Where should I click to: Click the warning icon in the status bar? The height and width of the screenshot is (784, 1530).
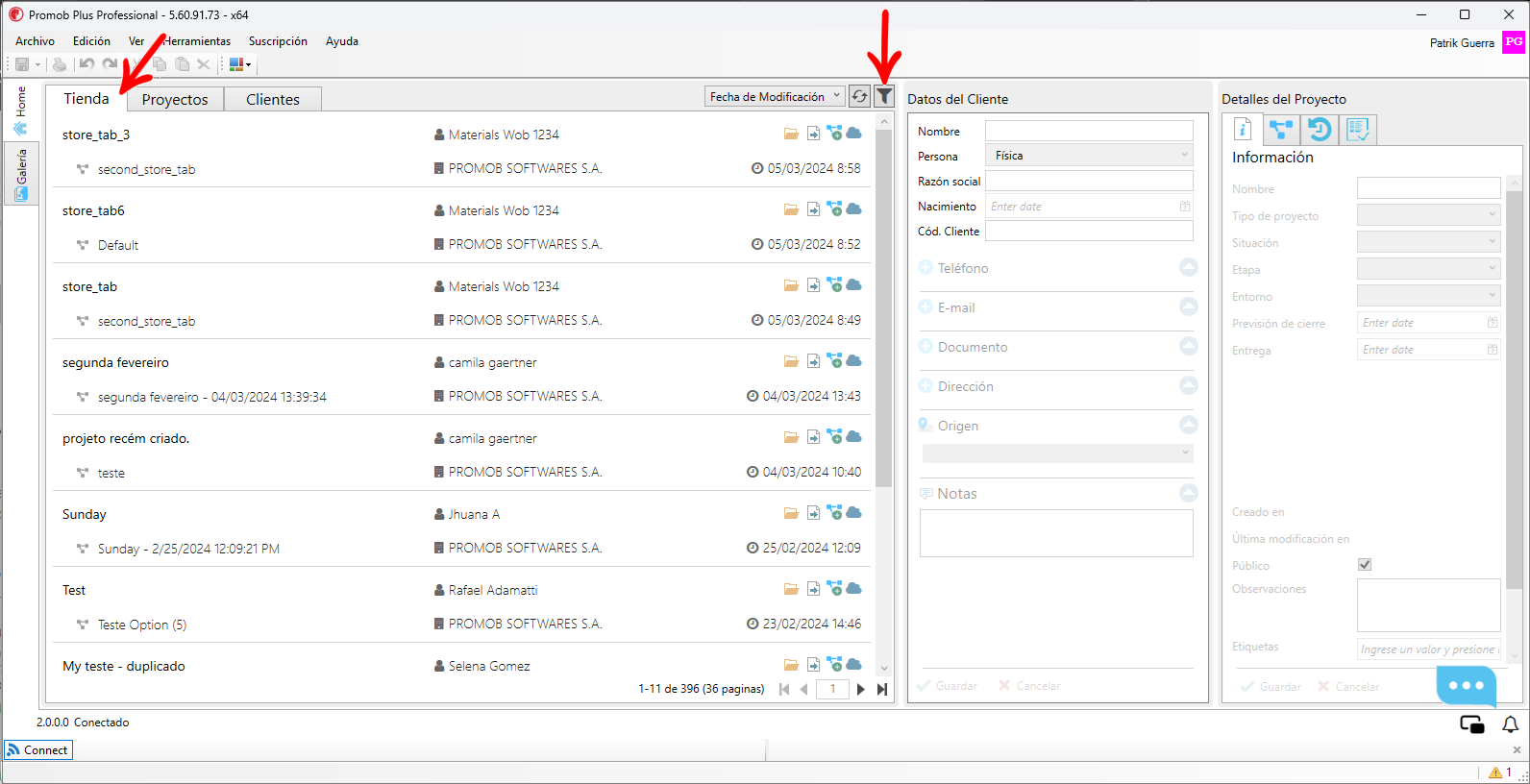click(1495, 772)
